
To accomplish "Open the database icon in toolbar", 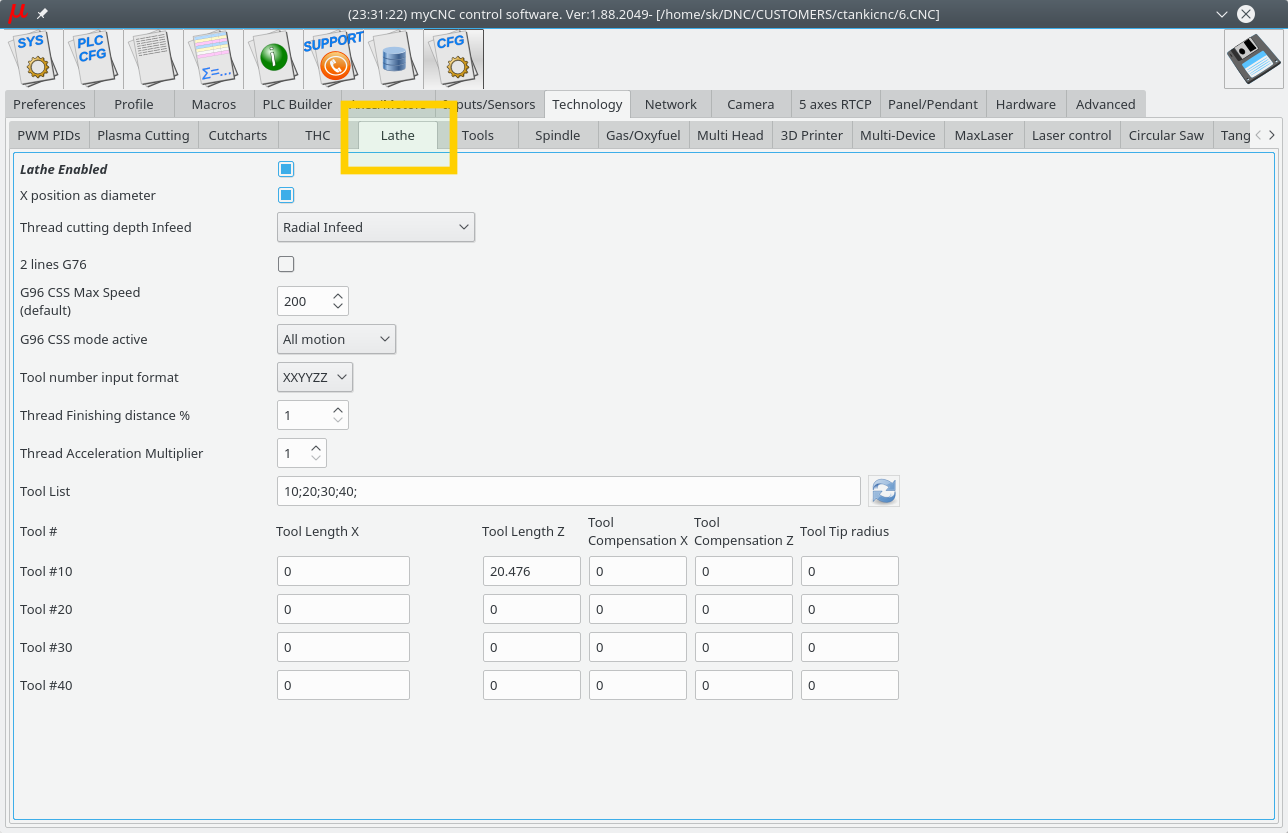I will pyautogui.click(x=393, y=58).
